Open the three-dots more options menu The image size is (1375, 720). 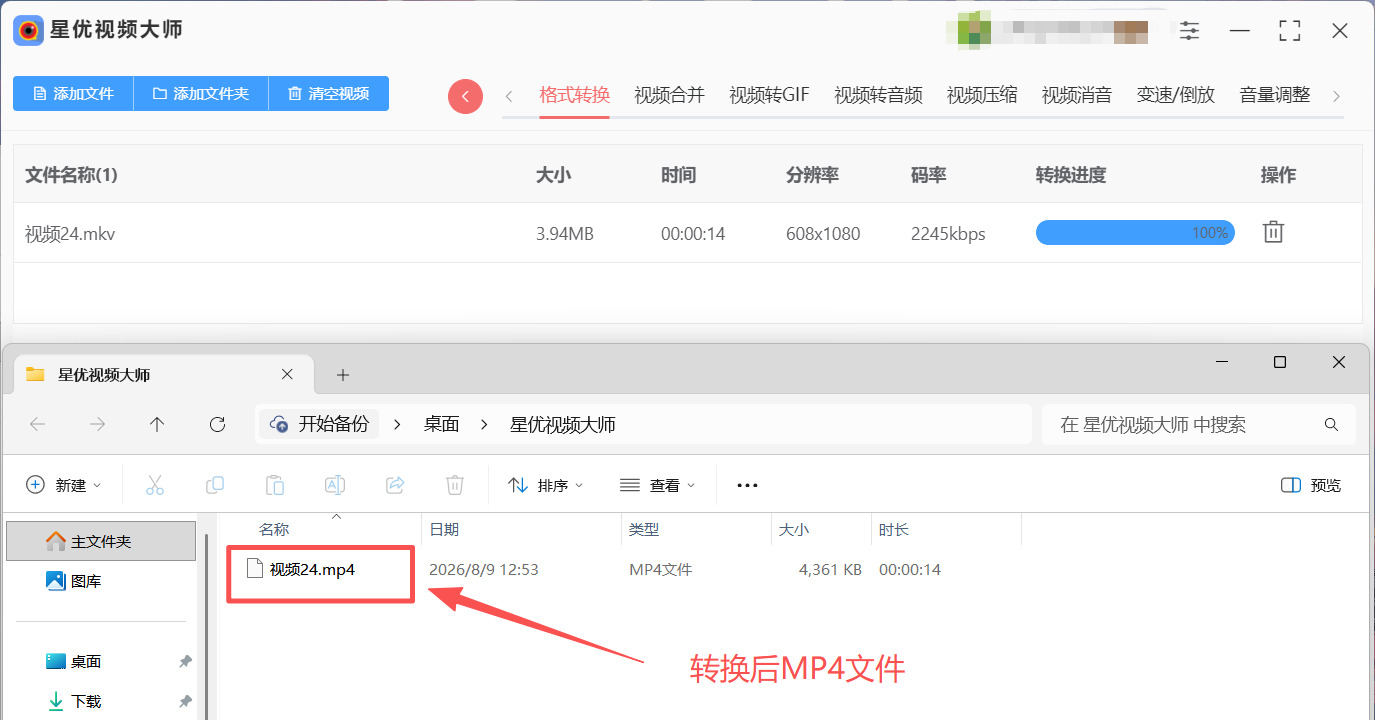coord(747,485)
